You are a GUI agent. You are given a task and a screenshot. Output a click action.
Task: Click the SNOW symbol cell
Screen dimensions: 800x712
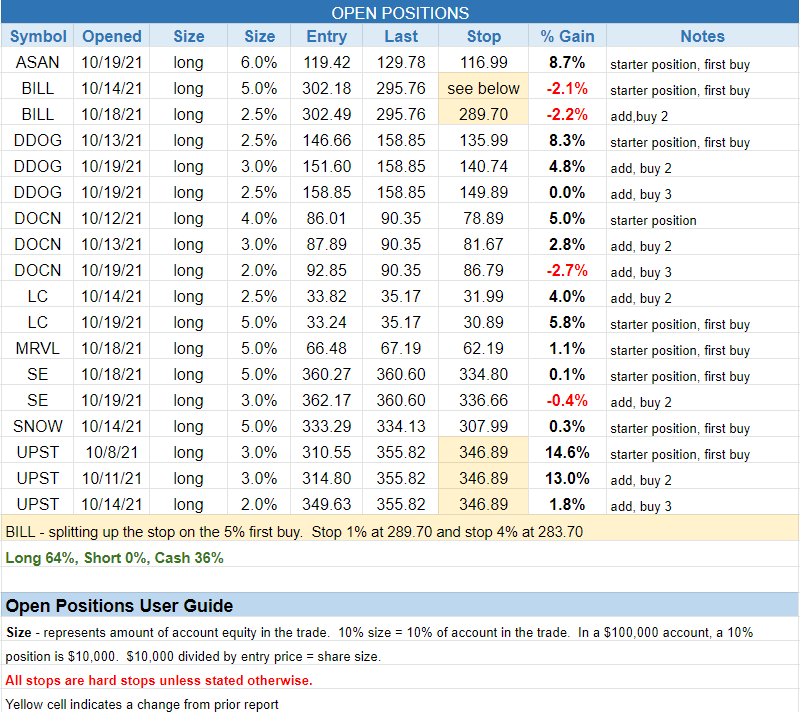click(x=38, y=426)
